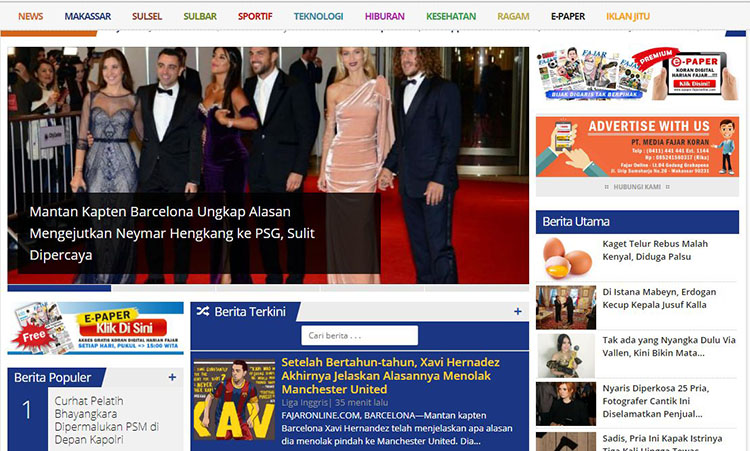Screen dimensions: 750x451
Task: Expand Berita Terkini with the plus icon
Action: pyautogui.click(x=518, y=311)
